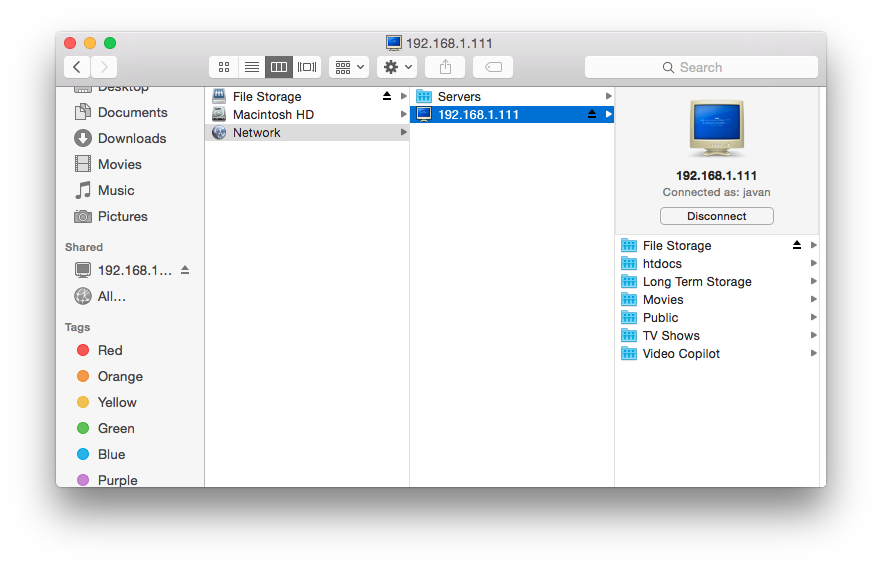Expand Macintosh HD row's disclosure arrow
The image size is (882, 567).
403,114
